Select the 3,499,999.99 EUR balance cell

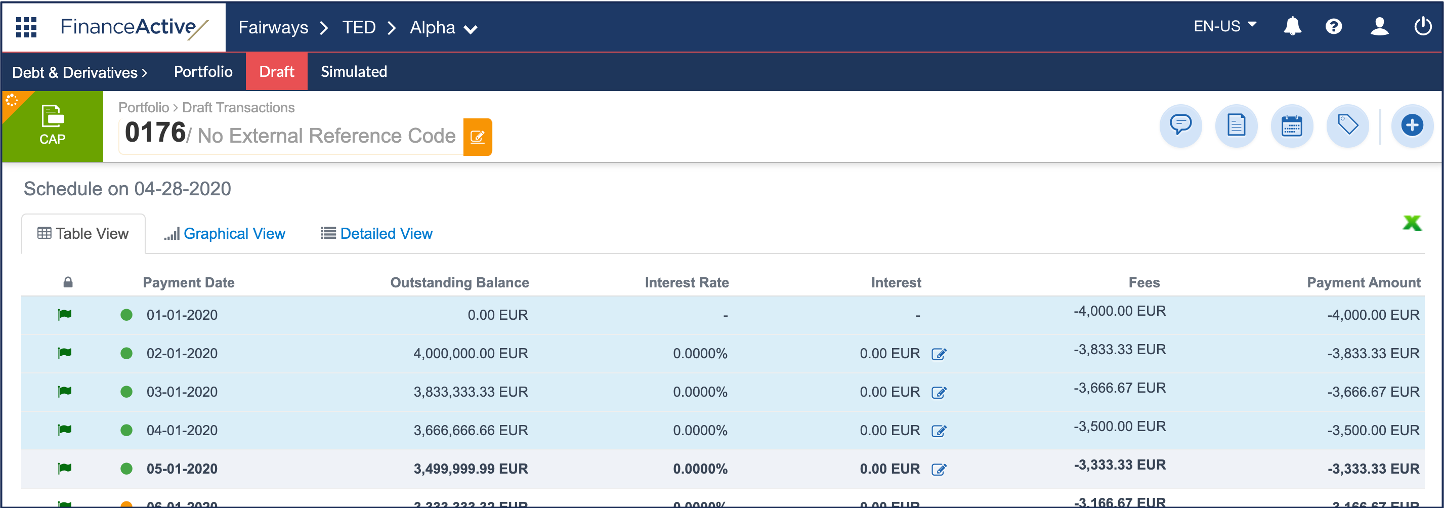tap(470, 468)
